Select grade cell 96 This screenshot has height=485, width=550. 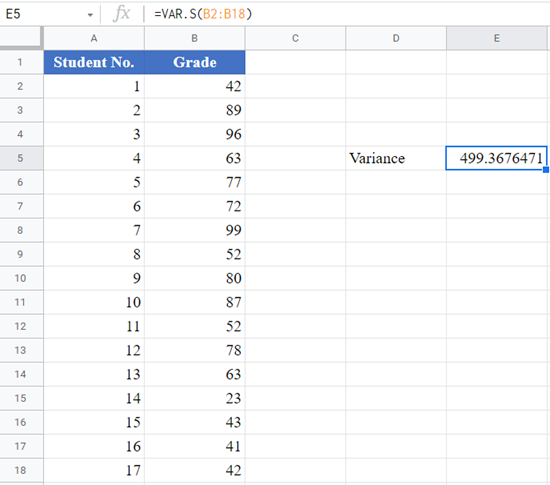[195, 134]
